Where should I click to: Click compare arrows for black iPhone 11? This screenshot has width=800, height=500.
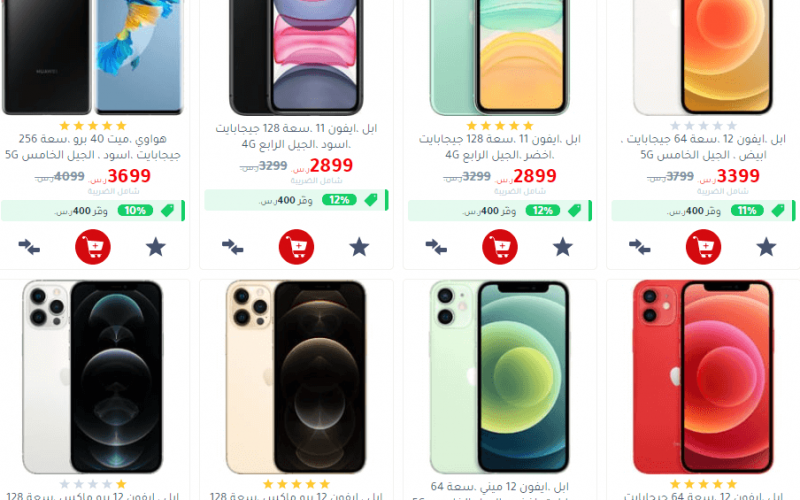point(233,247)
